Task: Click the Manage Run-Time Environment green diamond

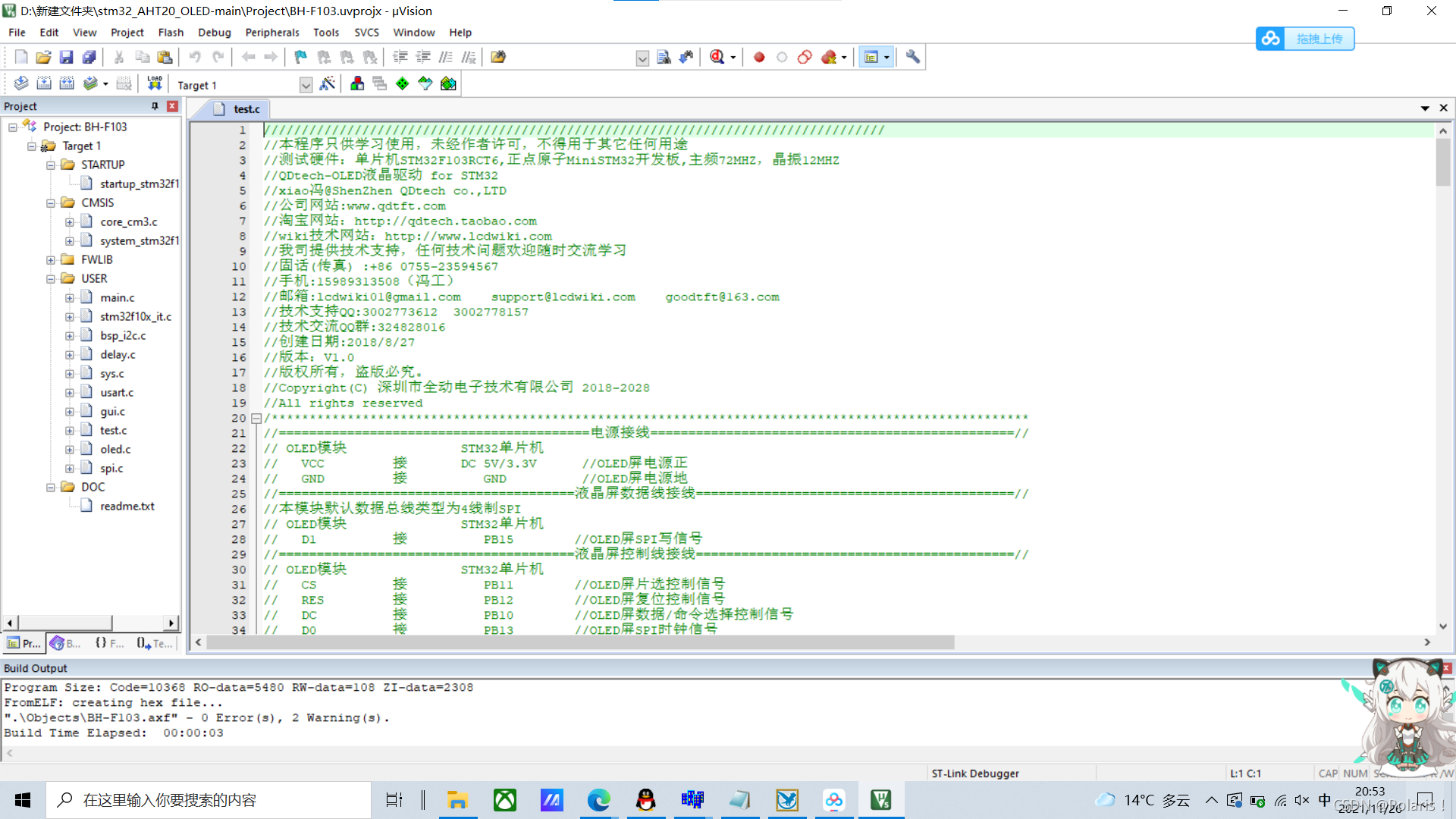Action: (x=403, y=83)
